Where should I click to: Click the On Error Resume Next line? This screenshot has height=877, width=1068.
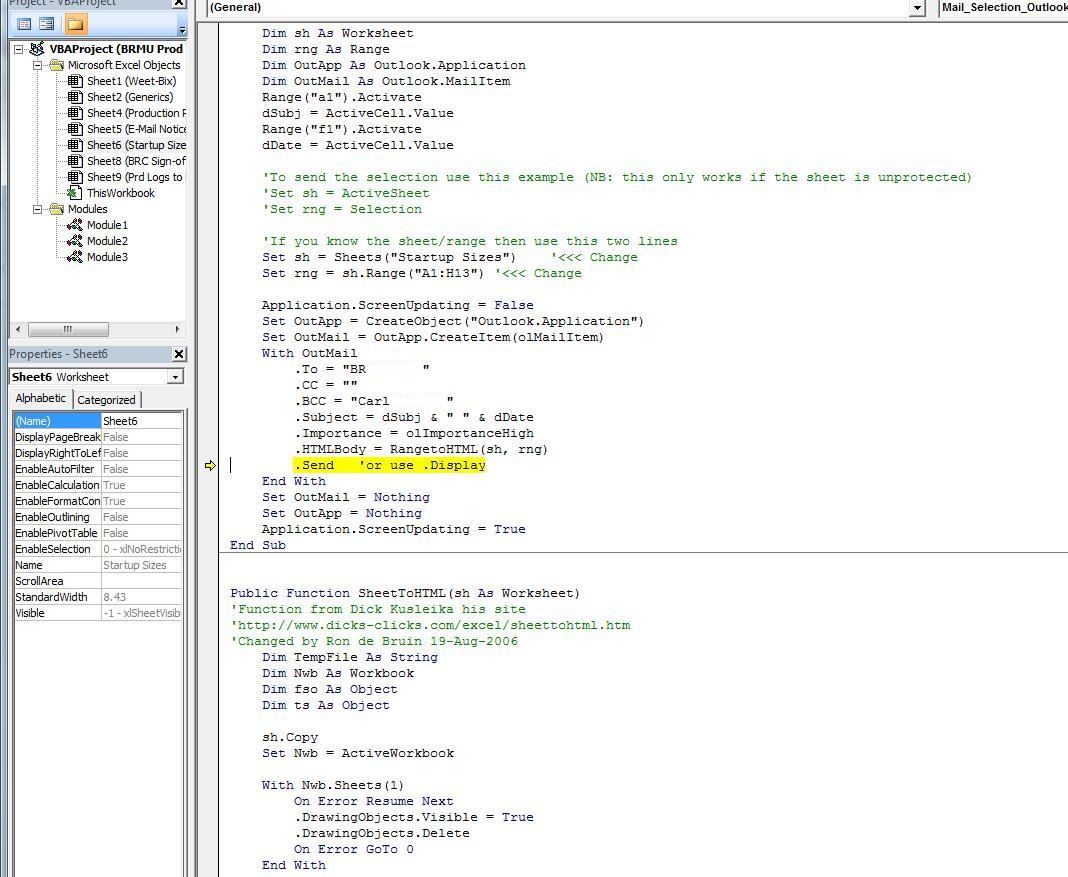[373, 801]
